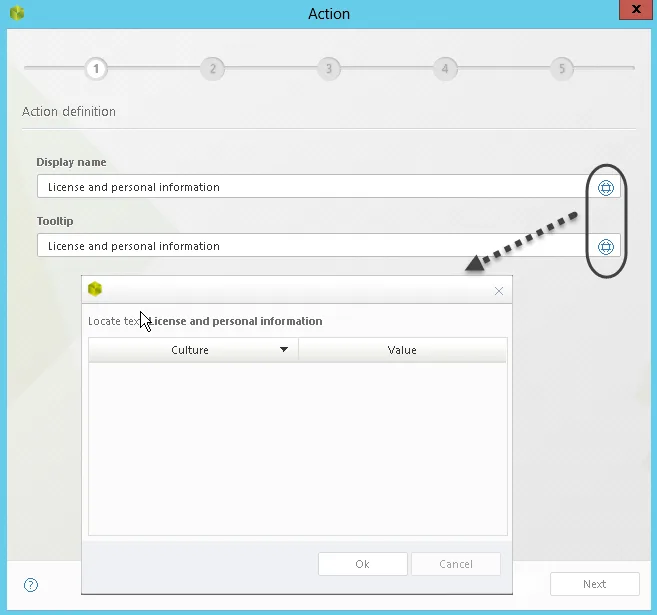
Task: Click the app cube icon in Action title bar
Action: (17, 13)
